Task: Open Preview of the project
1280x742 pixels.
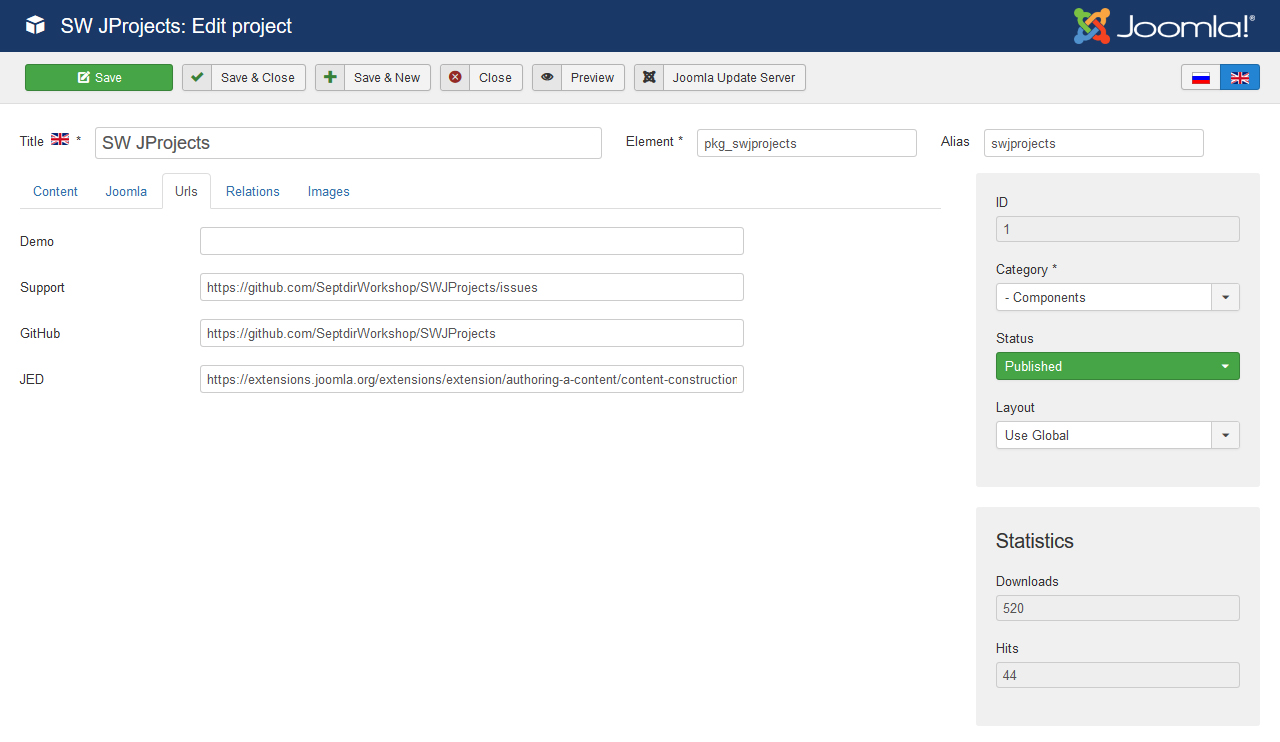Action: pos(578,77)
